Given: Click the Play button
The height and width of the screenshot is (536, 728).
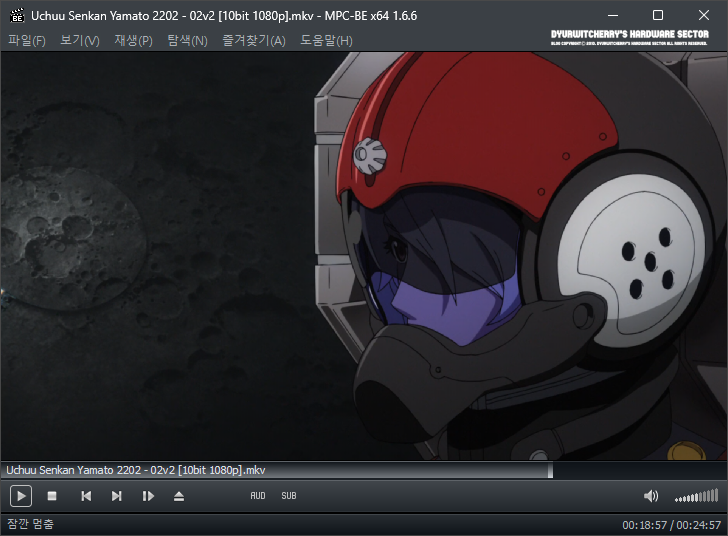Looking at the screenshot, I should point(21,496).
